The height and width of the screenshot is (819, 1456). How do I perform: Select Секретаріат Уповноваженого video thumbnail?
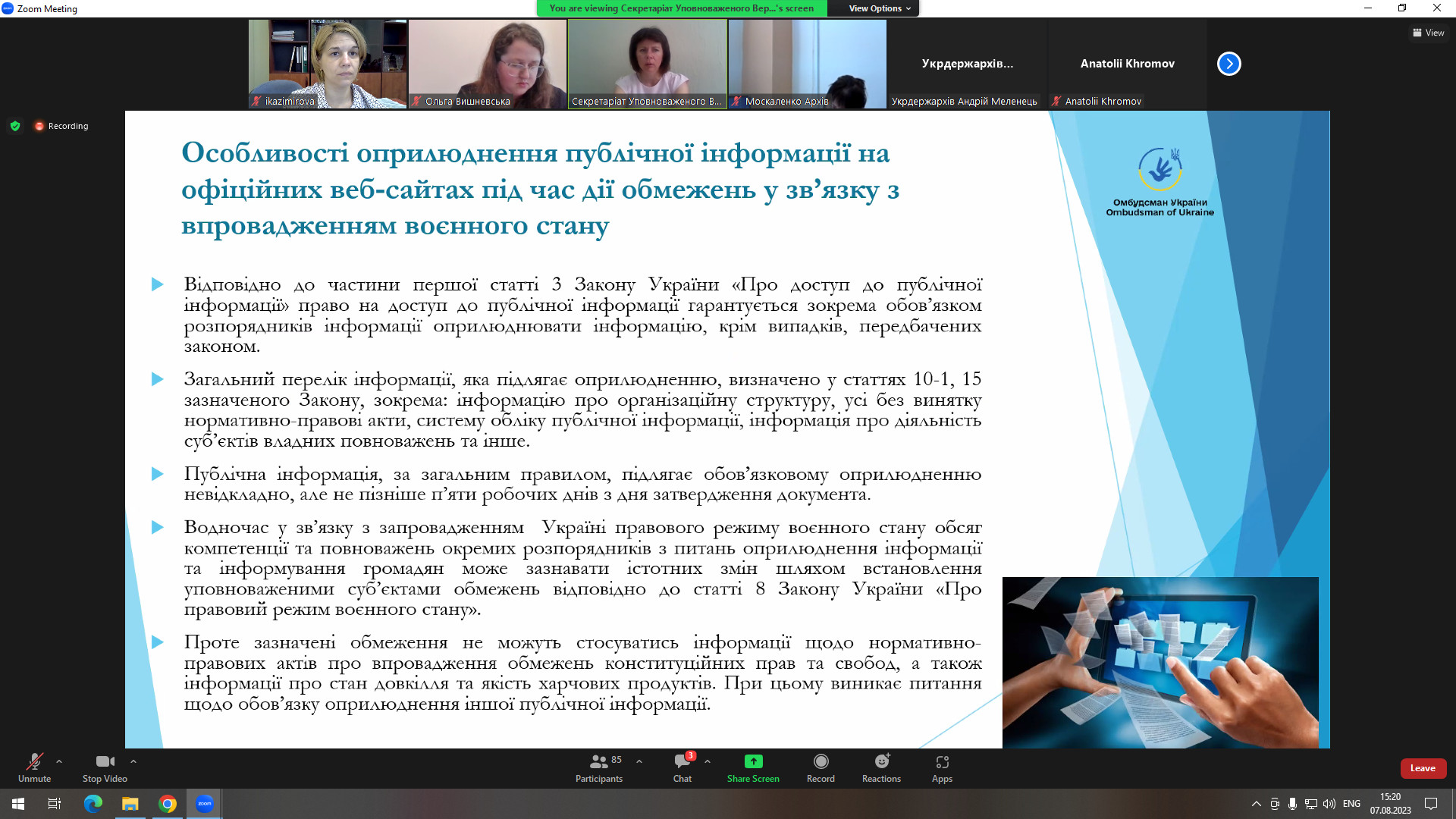[647, 64]
